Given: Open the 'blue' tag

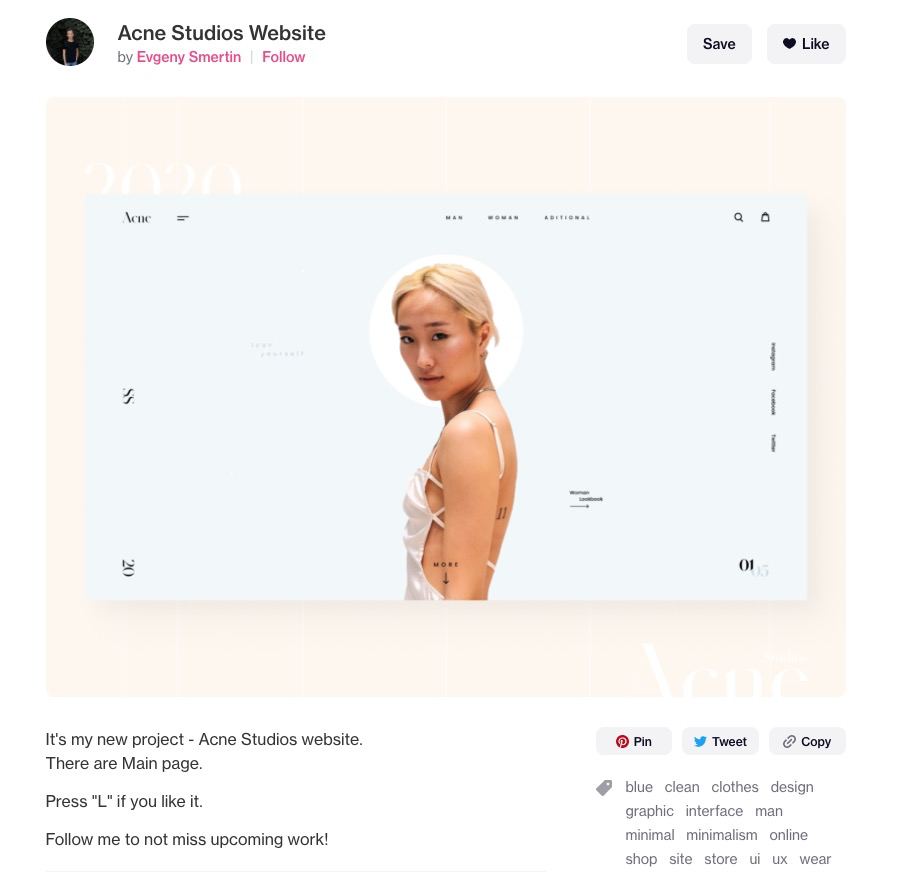Looking at the screenshot, I should pyautogui.click(x=639, y=787).
